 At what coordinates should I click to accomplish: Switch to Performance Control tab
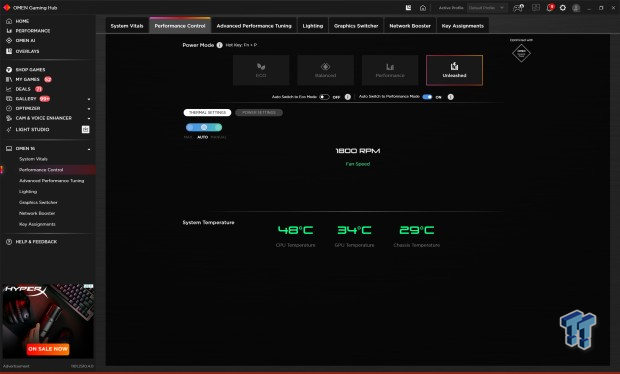pos(180,26)
